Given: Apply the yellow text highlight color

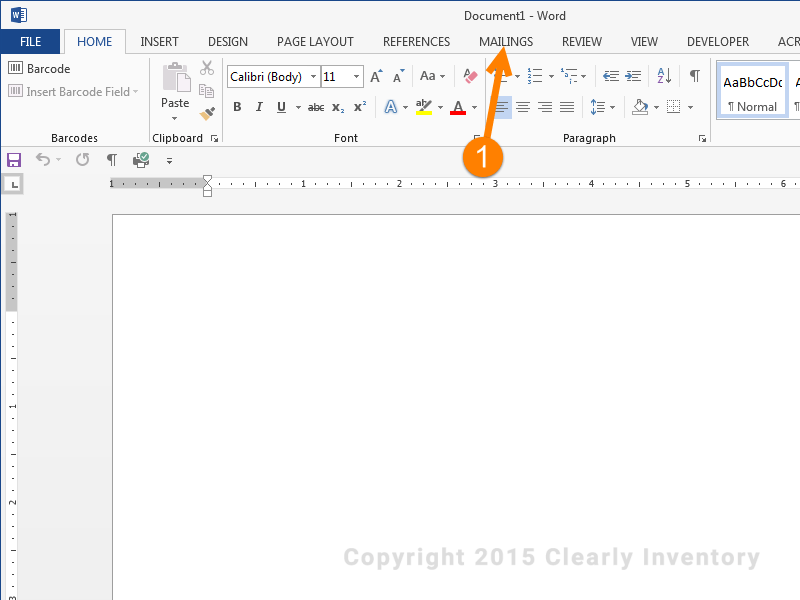Looking at the screenshot, I should 423,107.
